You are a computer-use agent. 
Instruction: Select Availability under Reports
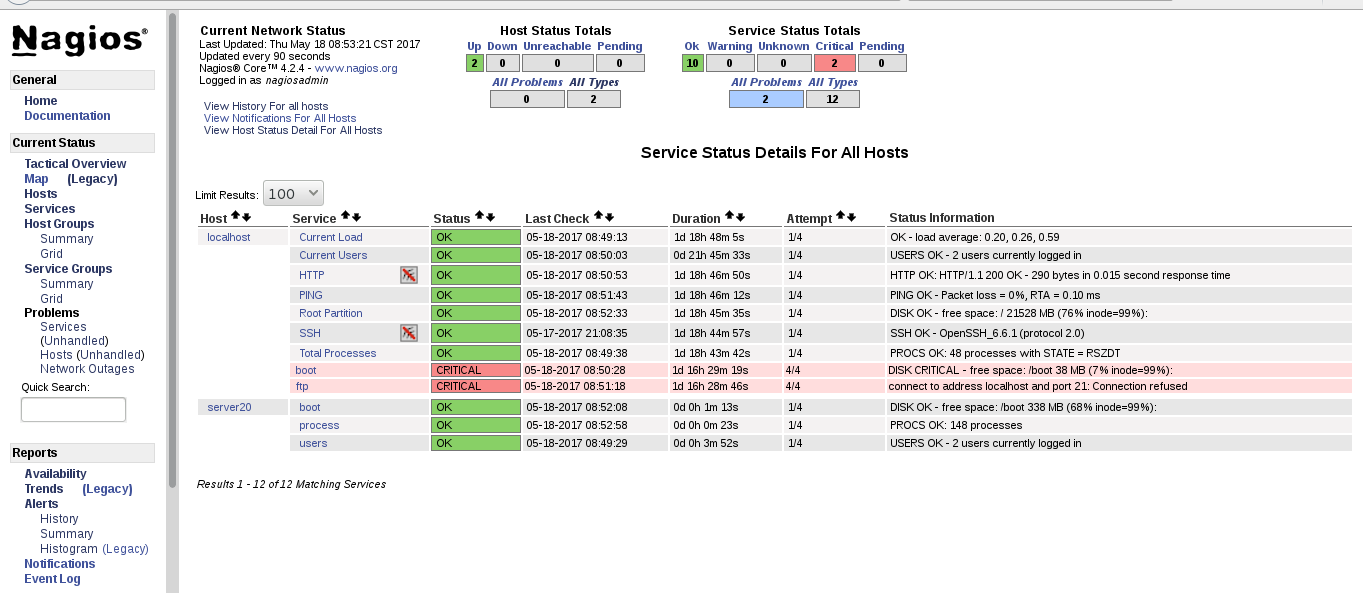coord(55,474)
